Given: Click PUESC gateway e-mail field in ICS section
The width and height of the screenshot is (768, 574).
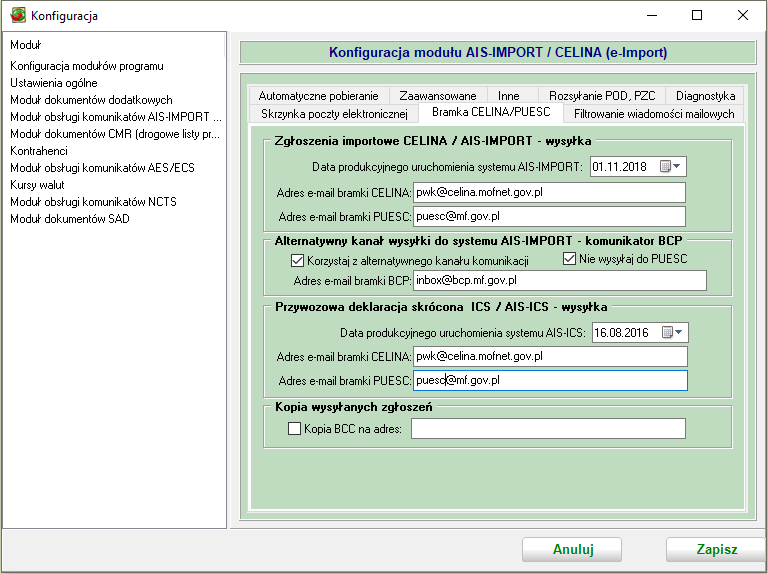Looking at the screenshot, I should pyautogui.click(x=550, y=381).
